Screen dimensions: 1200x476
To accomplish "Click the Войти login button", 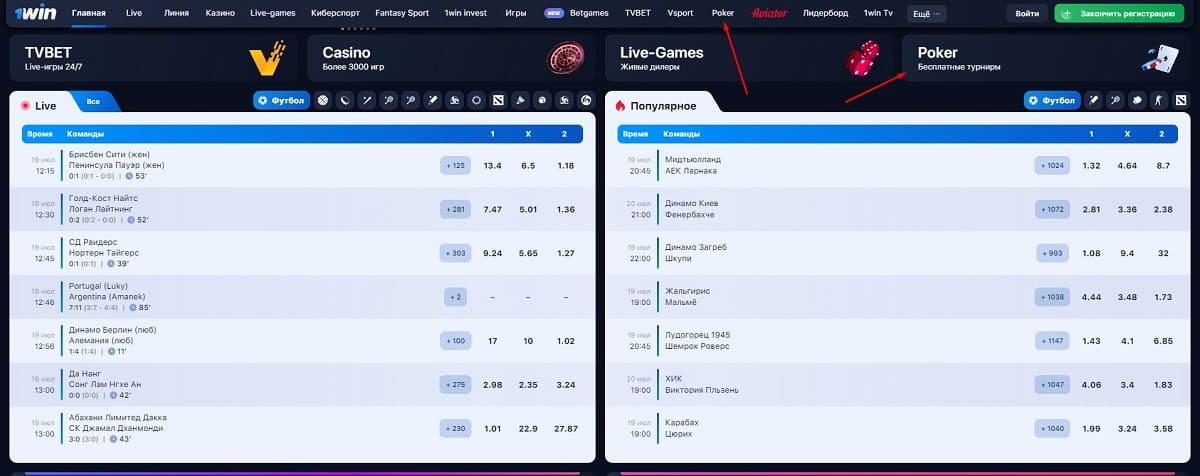I will pyautogui.click(x=1027, y=14).
